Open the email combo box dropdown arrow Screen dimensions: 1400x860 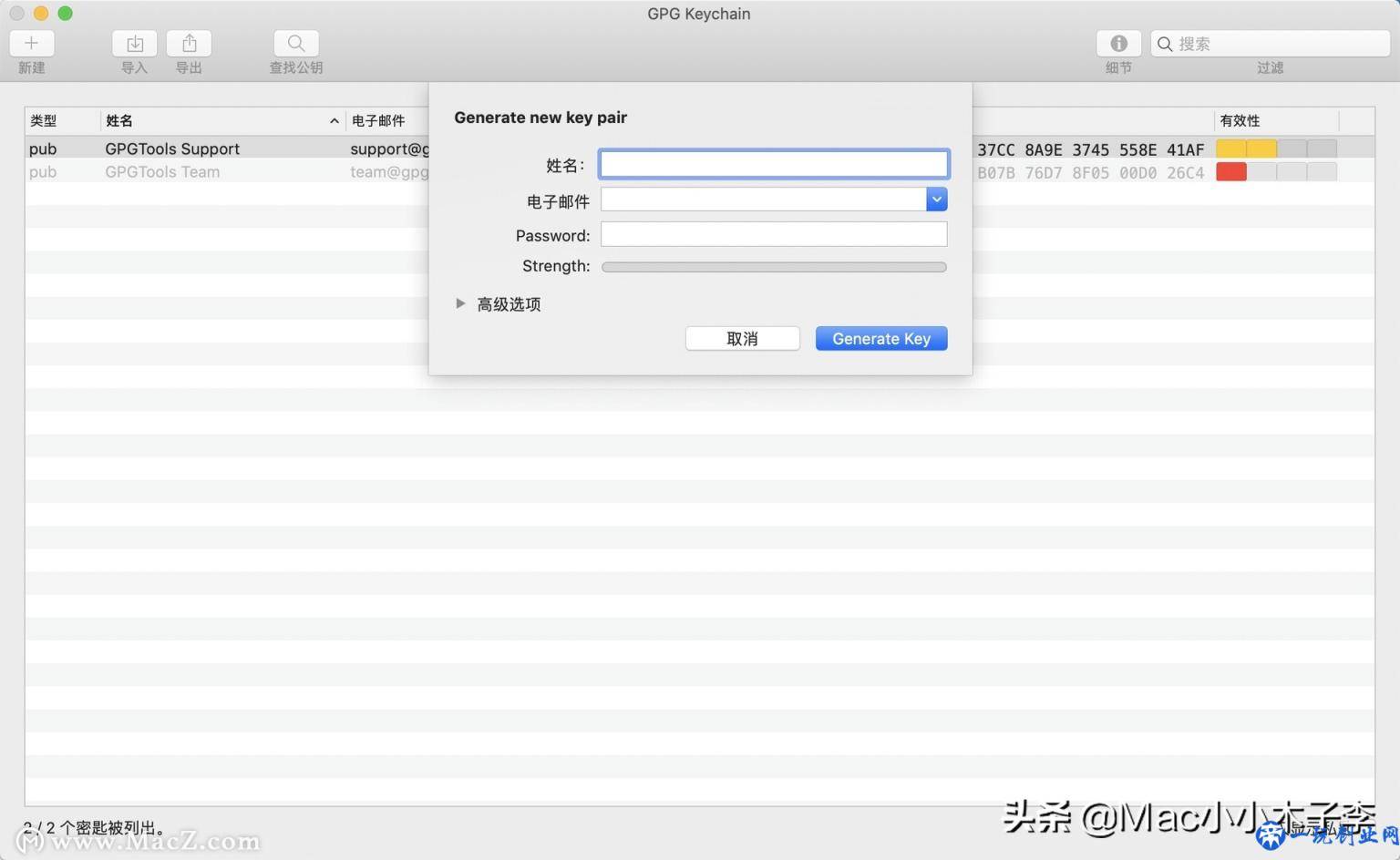pos(937,200)
